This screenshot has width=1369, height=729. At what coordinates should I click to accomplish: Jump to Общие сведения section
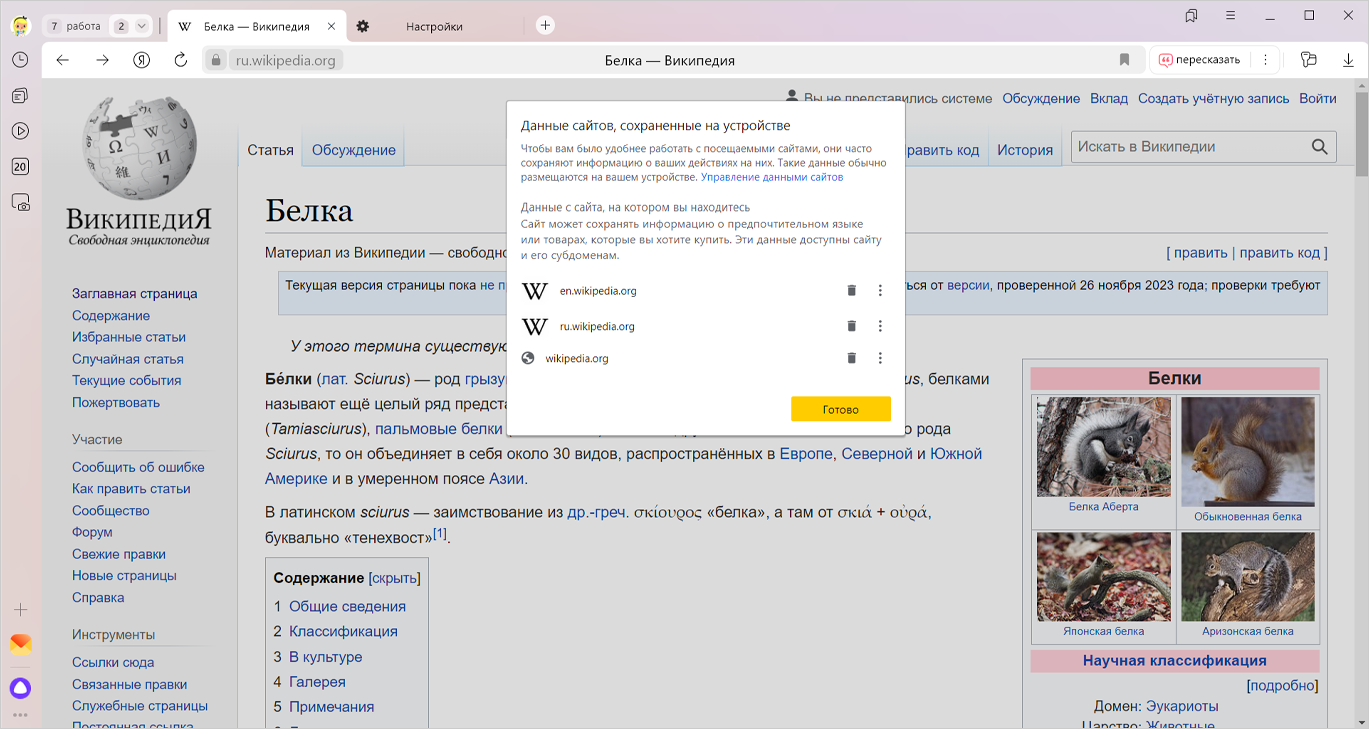coord(347,606)
